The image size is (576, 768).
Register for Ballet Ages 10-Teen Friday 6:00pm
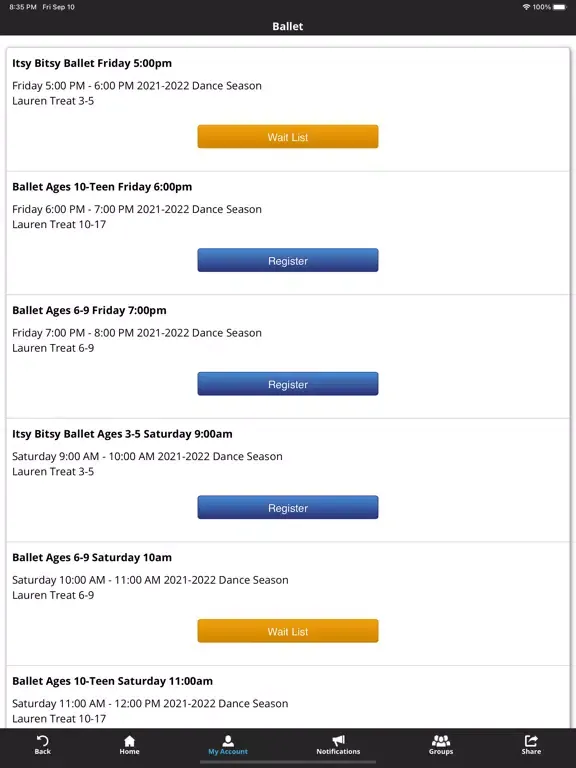coord(288,260)
